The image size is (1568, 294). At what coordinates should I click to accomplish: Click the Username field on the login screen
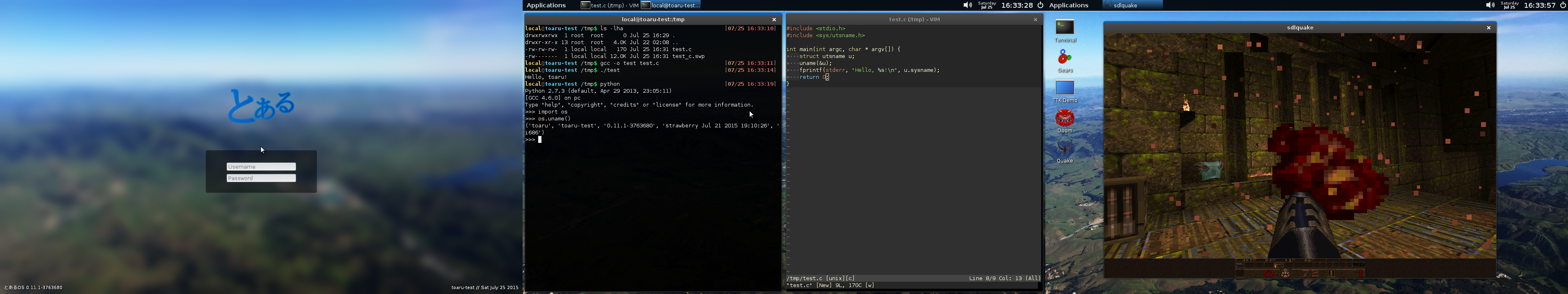point(261,167)
